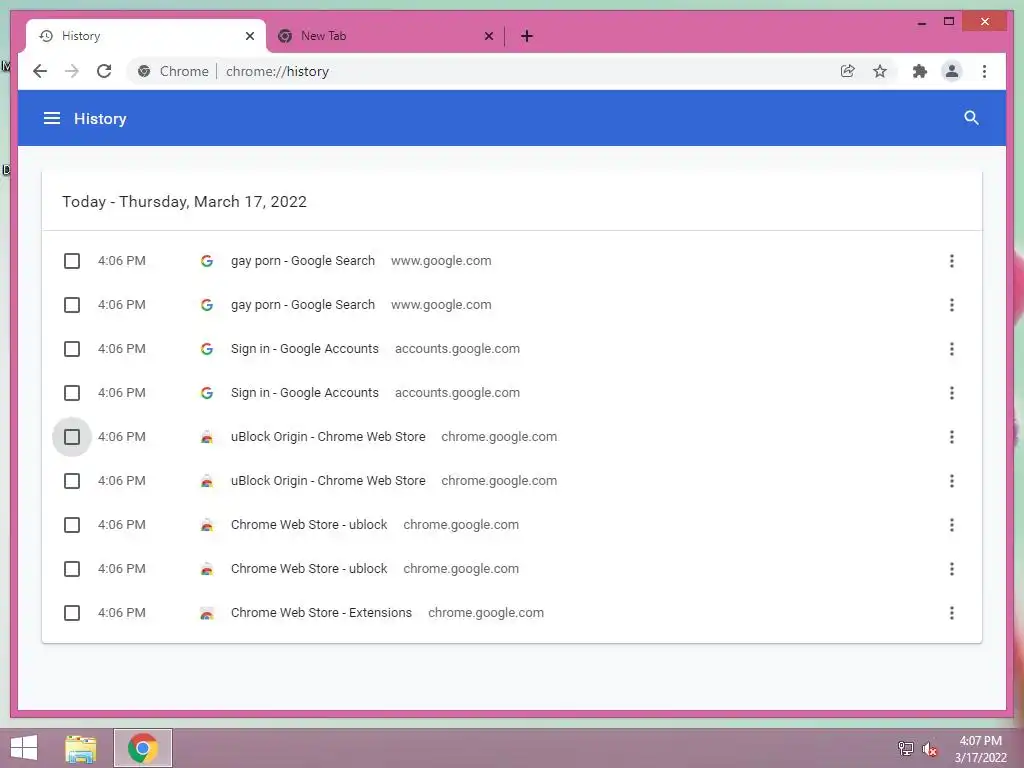Open the taskbar clock showing 4:07 PM
The height and width of the screenshot is (768, 1024).
coord(980,749)
